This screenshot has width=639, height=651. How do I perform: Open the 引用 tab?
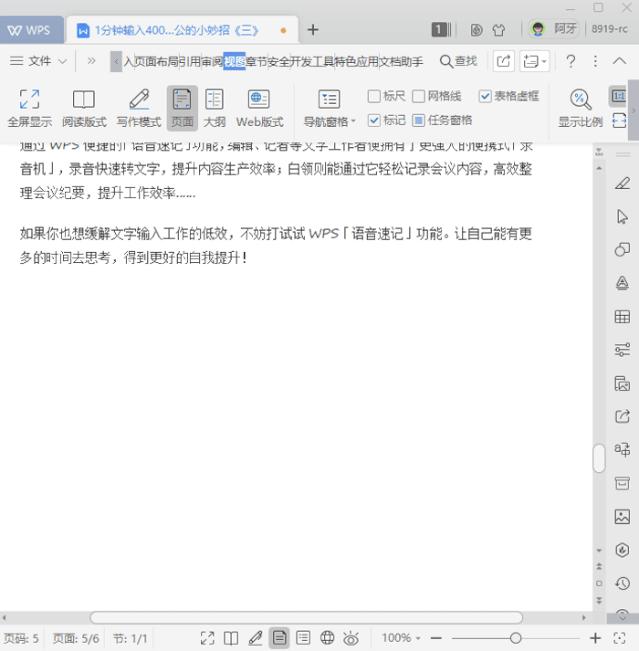pyautogui.click(x=190, y=61)
